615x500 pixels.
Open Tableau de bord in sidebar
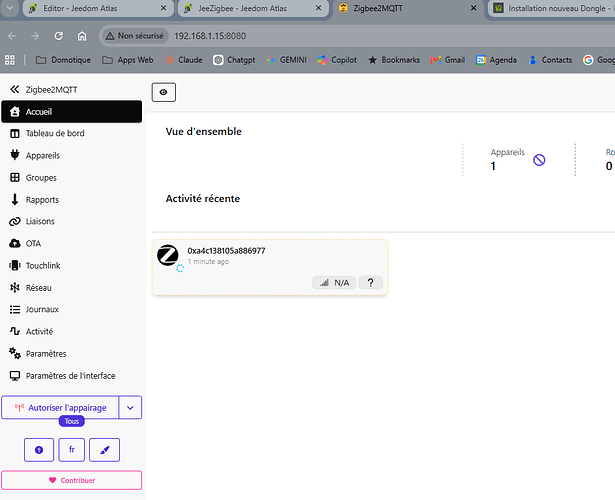[72, 133]
